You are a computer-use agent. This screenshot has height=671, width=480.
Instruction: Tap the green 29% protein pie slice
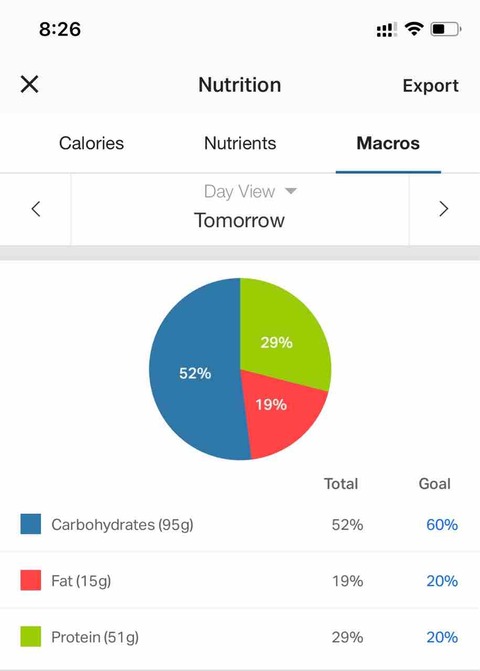(x=282, y=334)
